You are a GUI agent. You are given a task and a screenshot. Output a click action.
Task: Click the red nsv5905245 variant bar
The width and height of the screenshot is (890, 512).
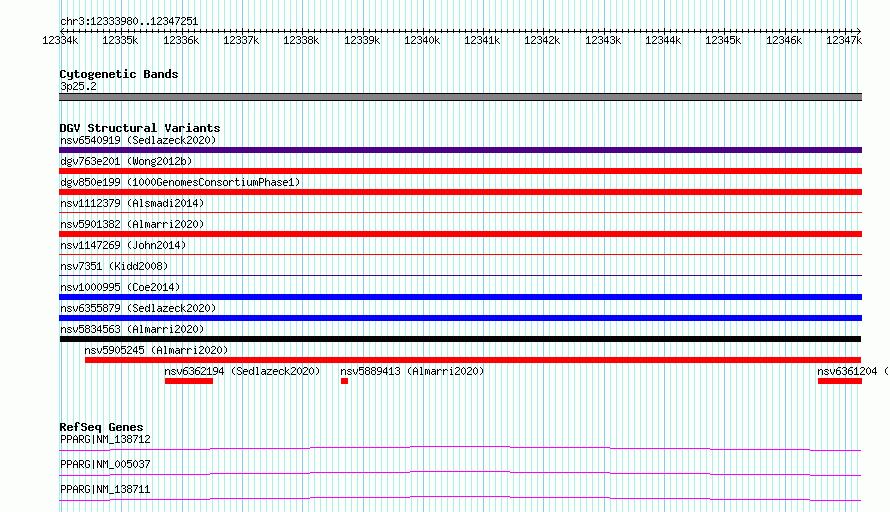point(473,360)
